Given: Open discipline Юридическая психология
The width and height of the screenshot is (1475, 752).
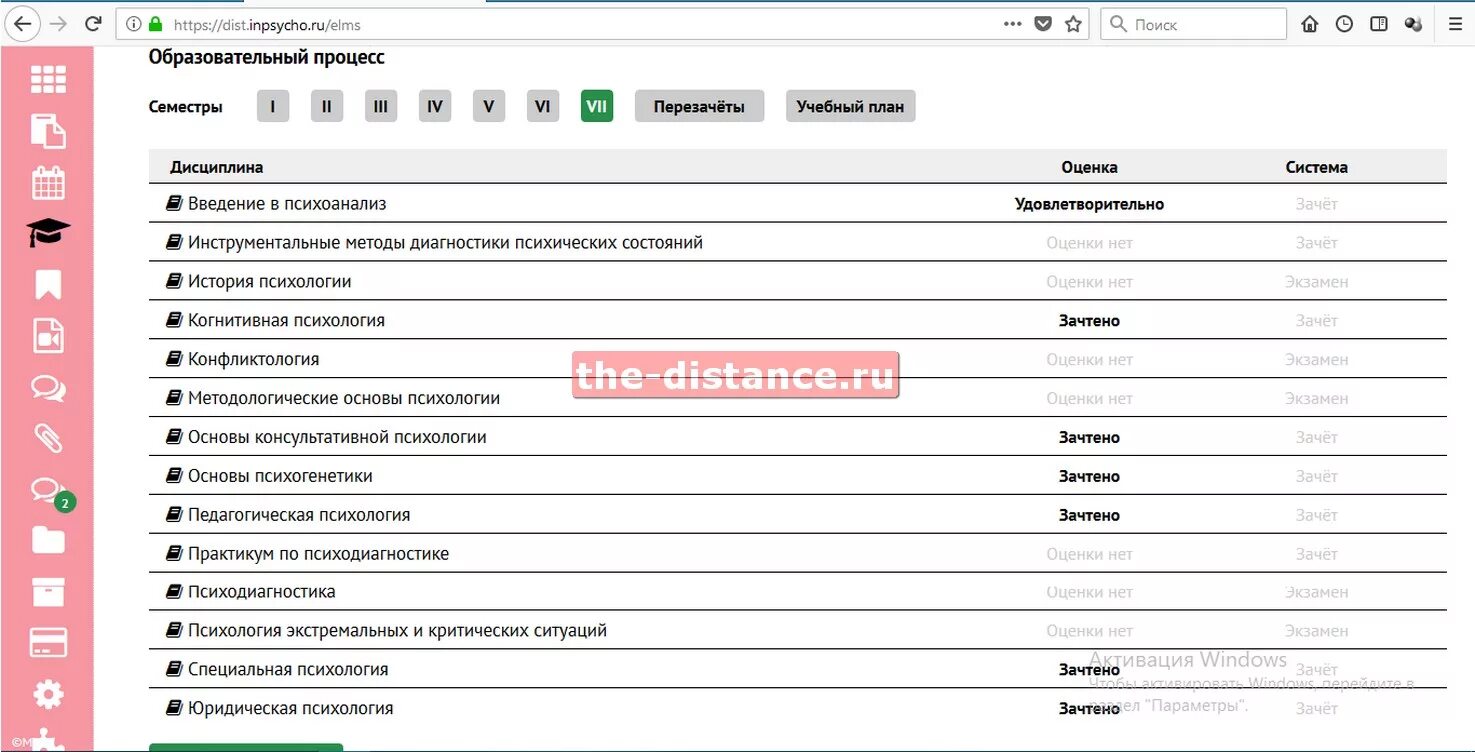Looking at the screenshot, I should pyautogui.click(x=291, y=709).
